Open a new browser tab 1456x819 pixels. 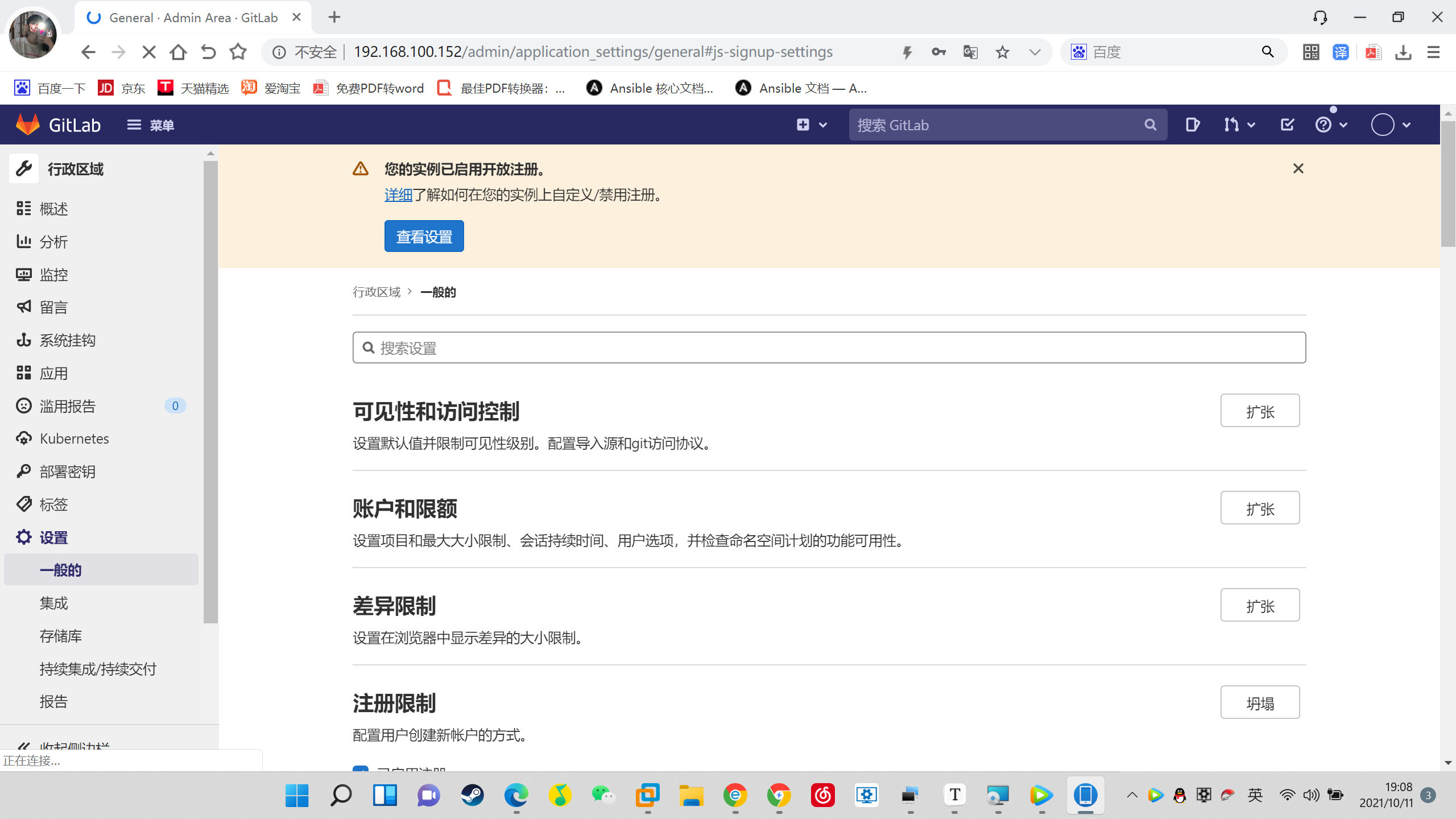(334, 17)
